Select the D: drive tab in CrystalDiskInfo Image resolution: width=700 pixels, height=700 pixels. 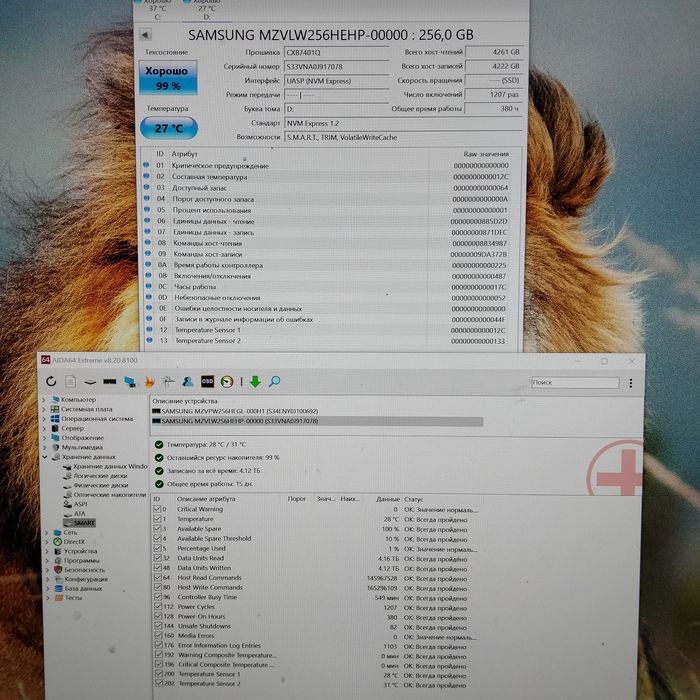[x=207, y=9]
